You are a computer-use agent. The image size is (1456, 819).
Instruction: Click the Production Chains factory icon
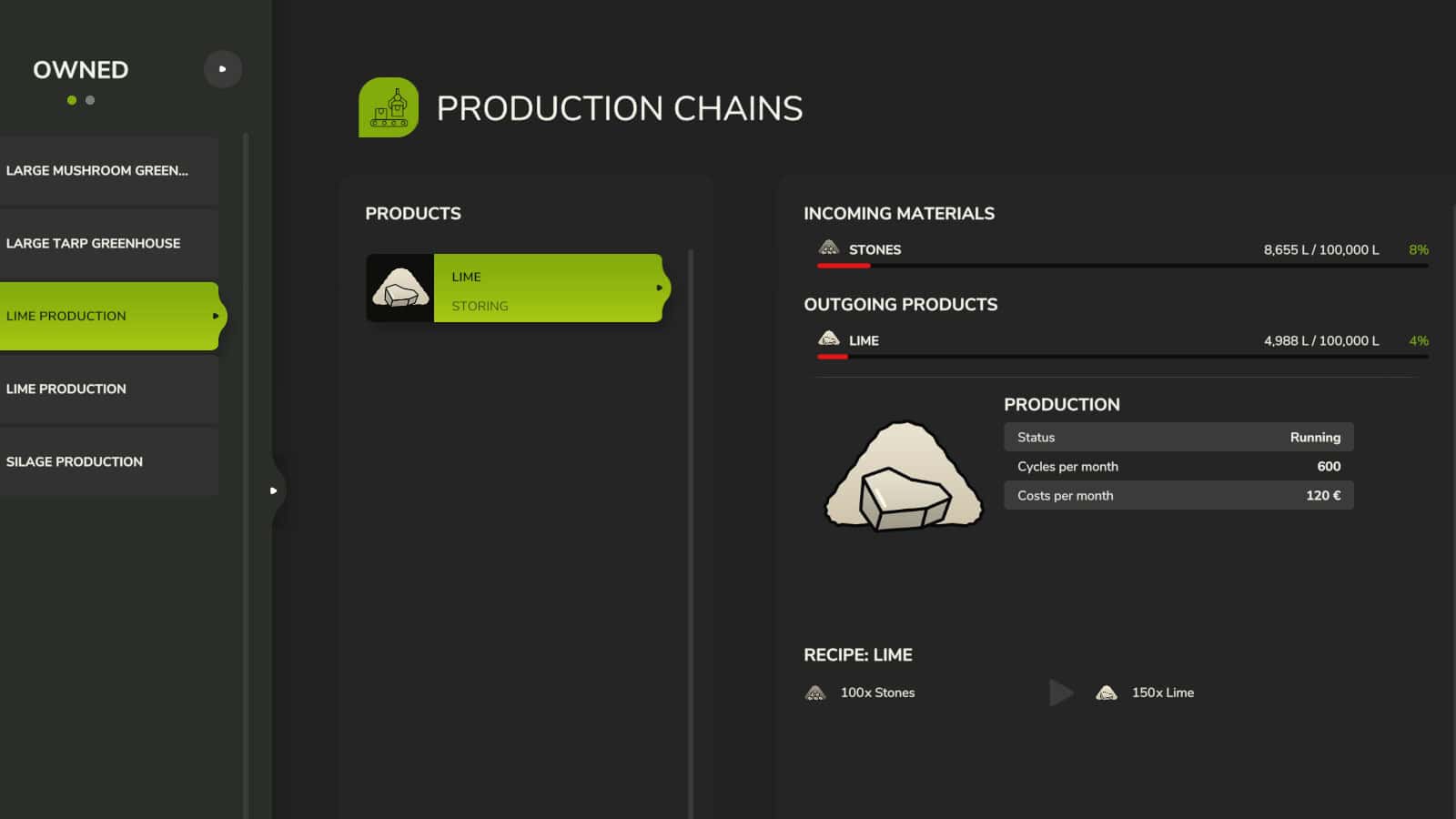[x=389, y=107]
